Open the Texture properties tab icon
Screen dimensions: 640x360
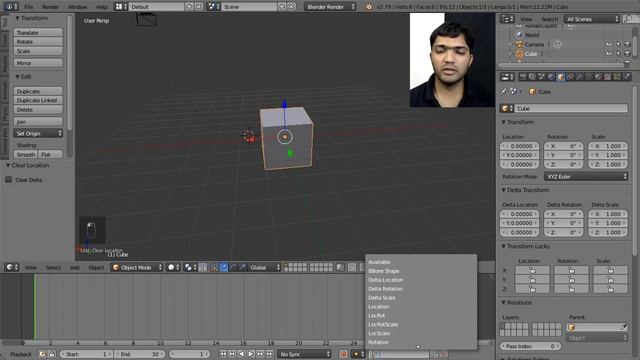pos(607,77)
